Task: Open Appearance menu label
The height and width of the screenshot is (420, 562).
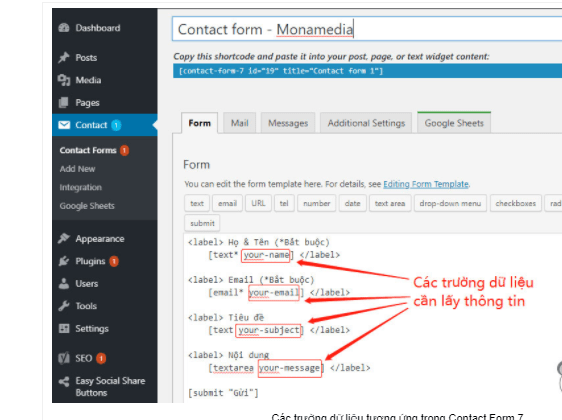Action: pyautogui.click(x=100, y=239)
